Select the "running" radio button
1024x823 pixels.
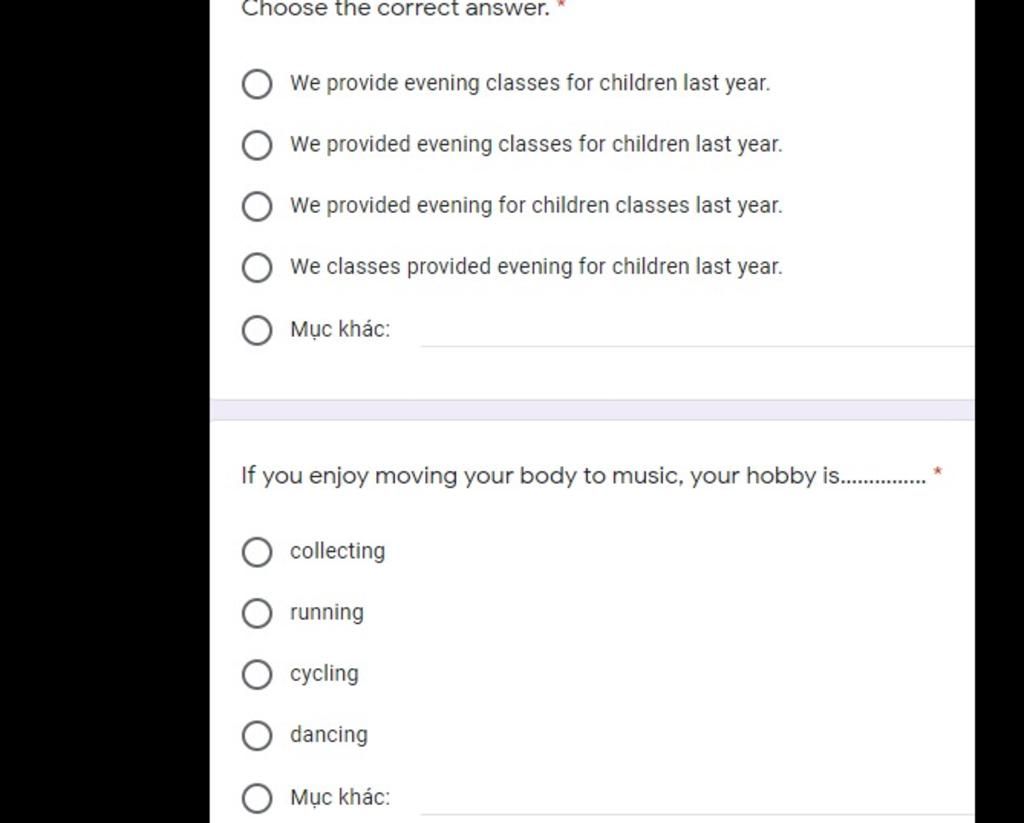pyautogui.click(x=257, y=613)
